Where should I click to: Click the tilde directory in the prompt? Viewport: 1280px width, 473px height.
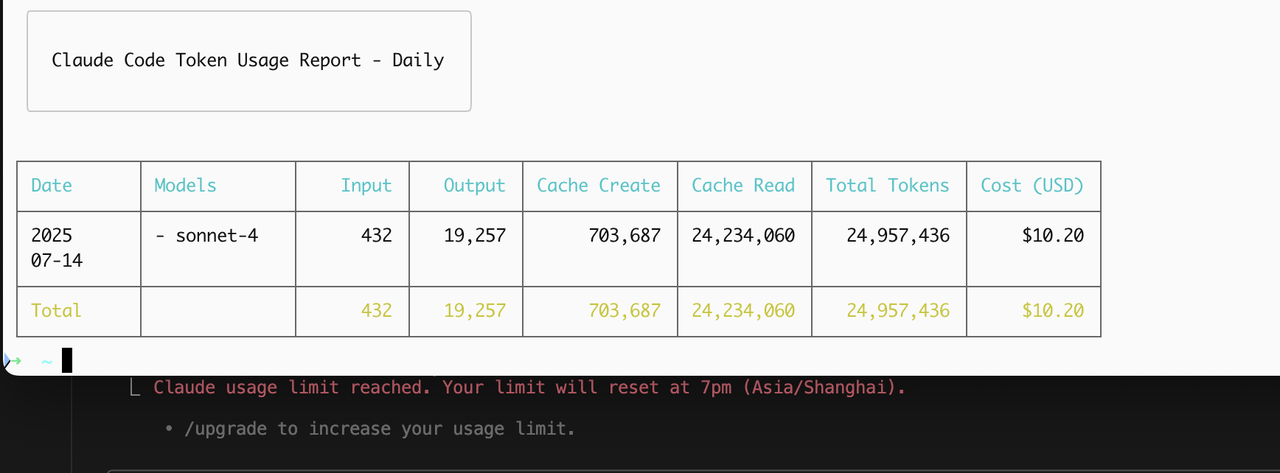point(46,361)
